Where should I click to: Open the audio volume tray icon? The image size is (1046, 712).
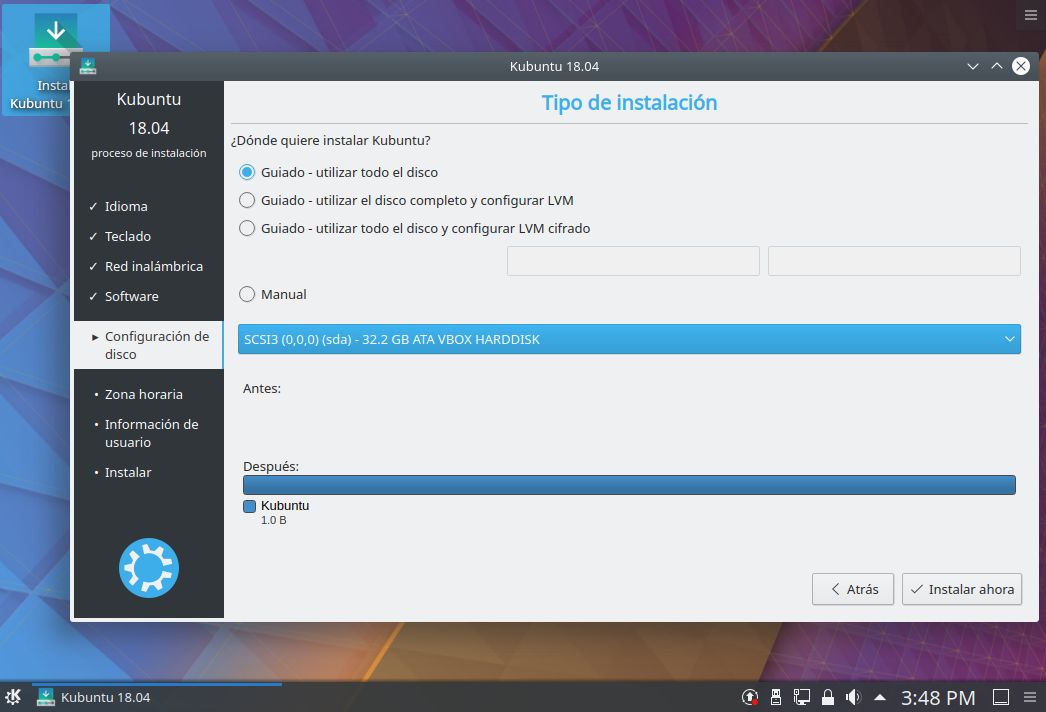[x=853, y=697]
